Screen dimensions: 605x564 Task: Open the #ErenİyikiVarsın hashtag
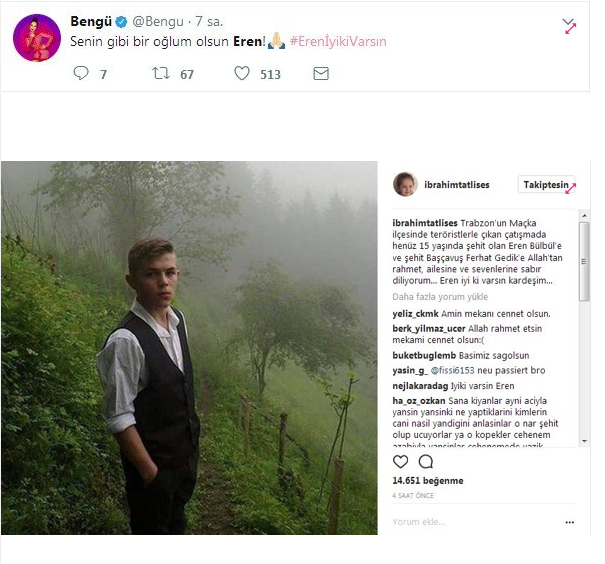pos(338,42)
